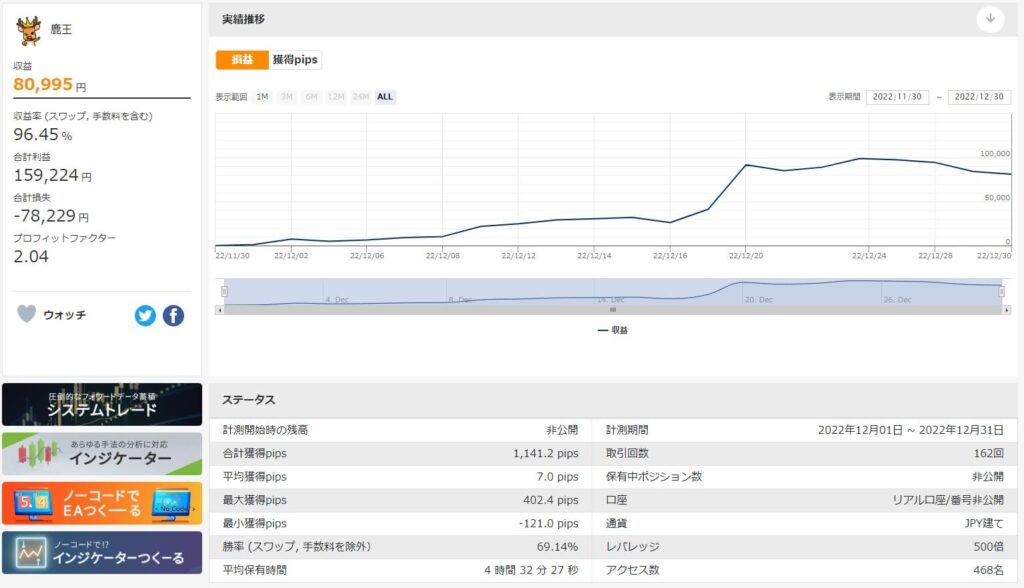This screenshot has height=588, width=1024.
Task: Share on Facebook via f icon
Action: tap(173, 316)
